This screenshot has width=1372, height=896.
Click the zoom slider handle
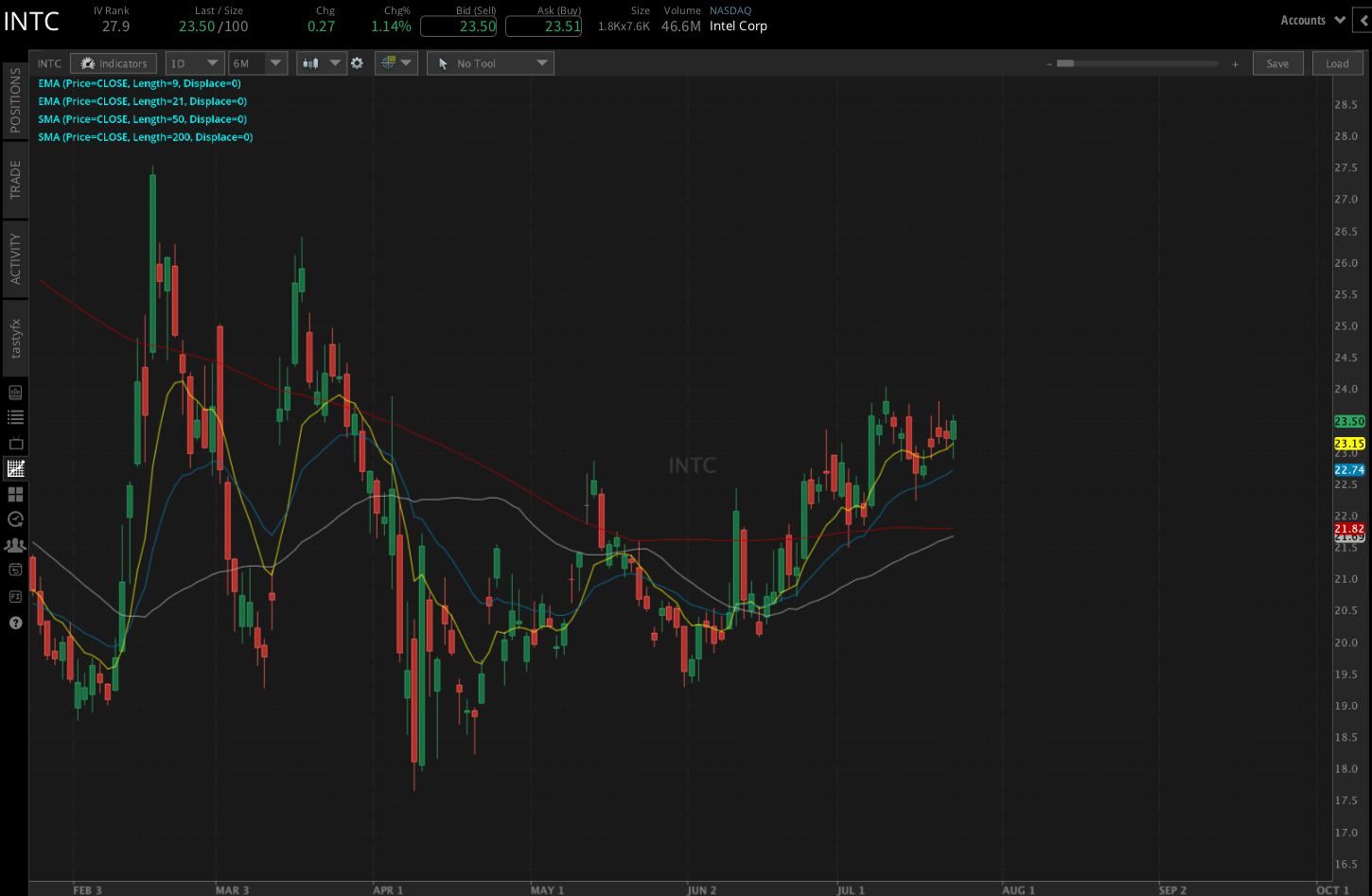click(1065, 63)
